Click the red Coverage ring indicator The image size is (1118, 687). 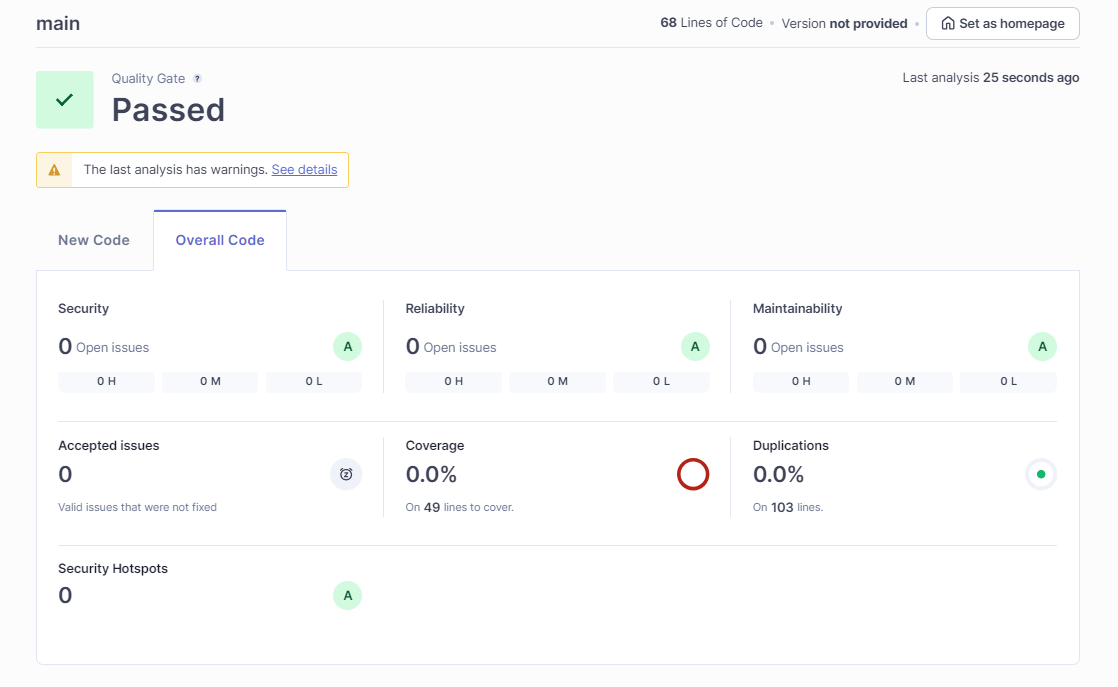click(693, 474)
